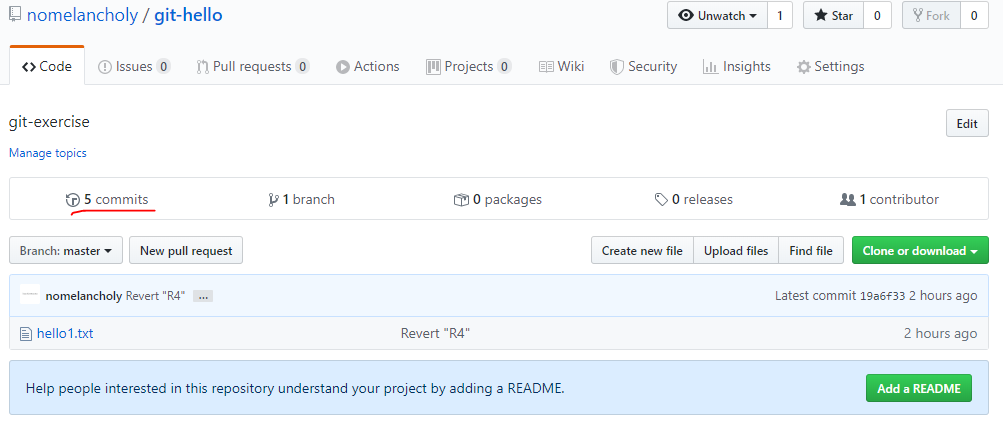Click the Issues circle icon
Image resolution: width=1003 pixels, height=426 pixels.
pos(105,67)
